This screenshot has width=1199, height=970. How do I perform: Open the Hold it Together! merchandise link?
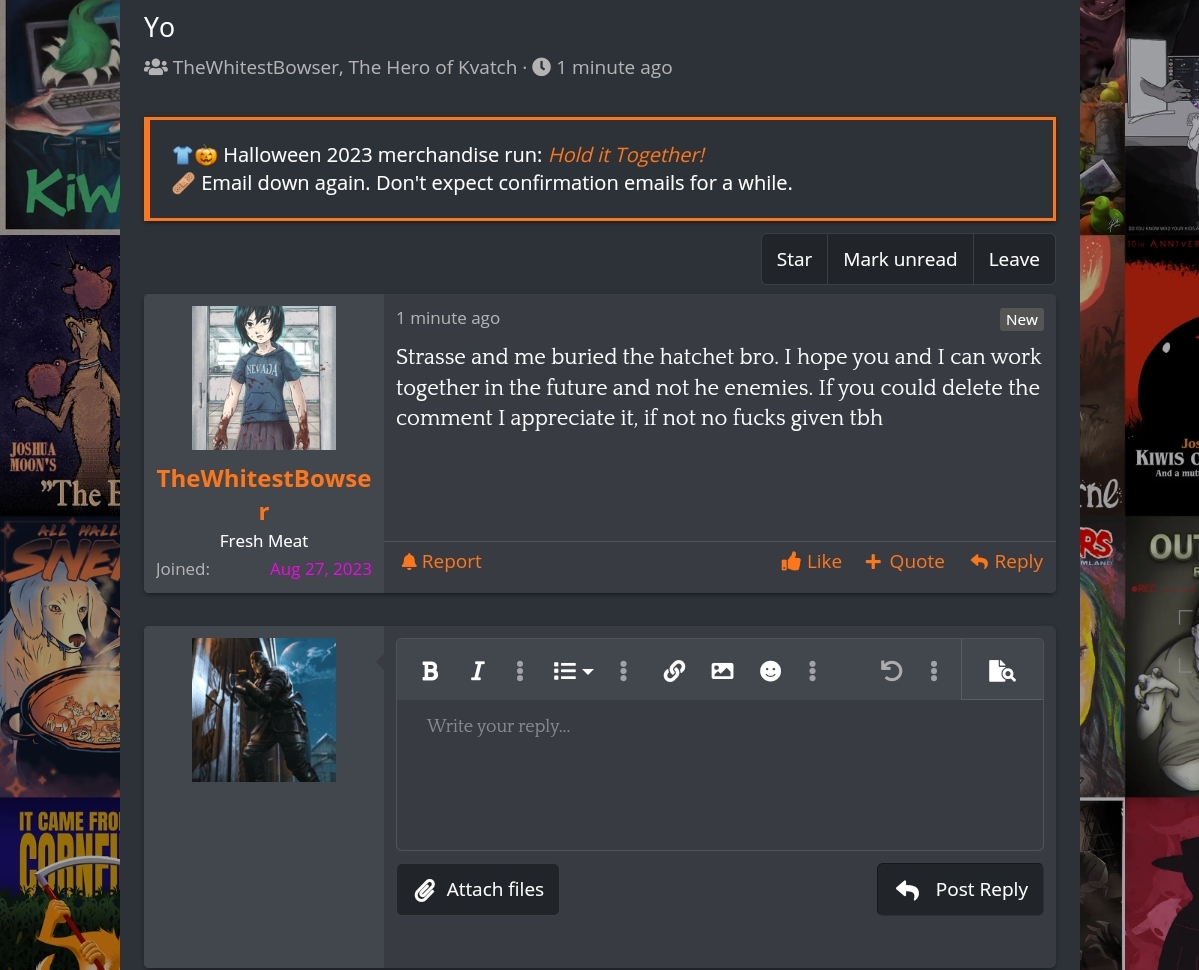[627, 155]
